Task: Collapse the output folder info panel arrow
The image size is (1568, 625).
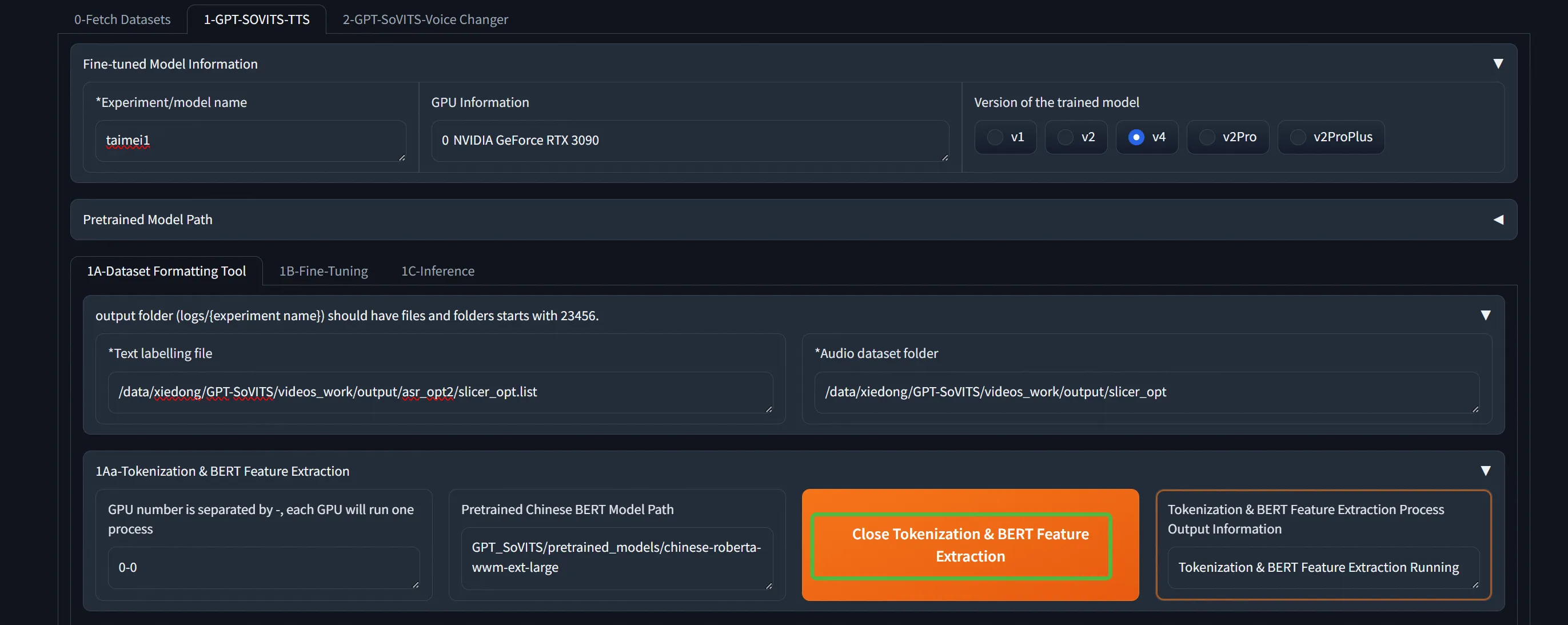Action: coord(1485,316)
